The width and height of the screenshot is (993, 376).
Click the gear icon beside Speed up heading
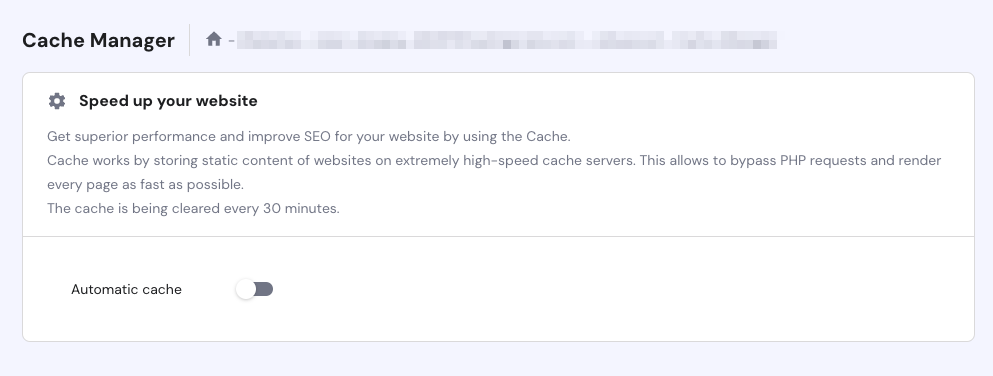click(57, 101)
